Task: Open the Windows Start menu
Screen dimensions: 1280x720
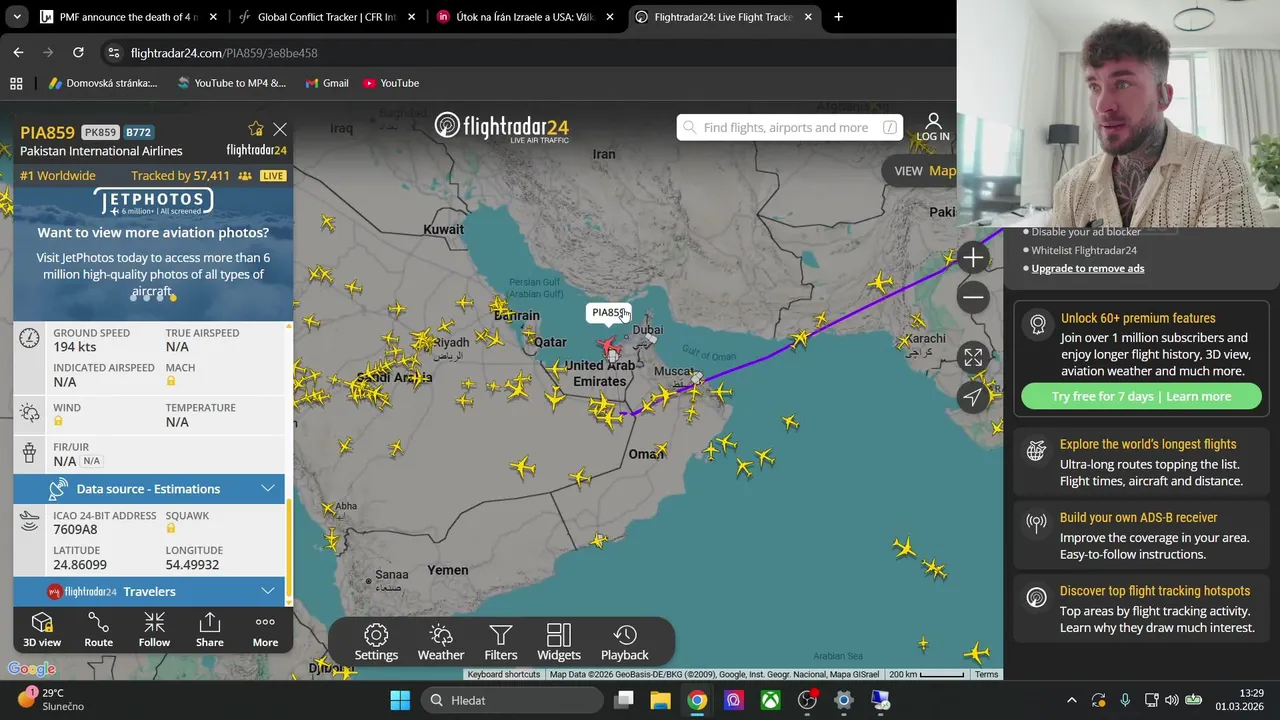Action: click(400, 700)
